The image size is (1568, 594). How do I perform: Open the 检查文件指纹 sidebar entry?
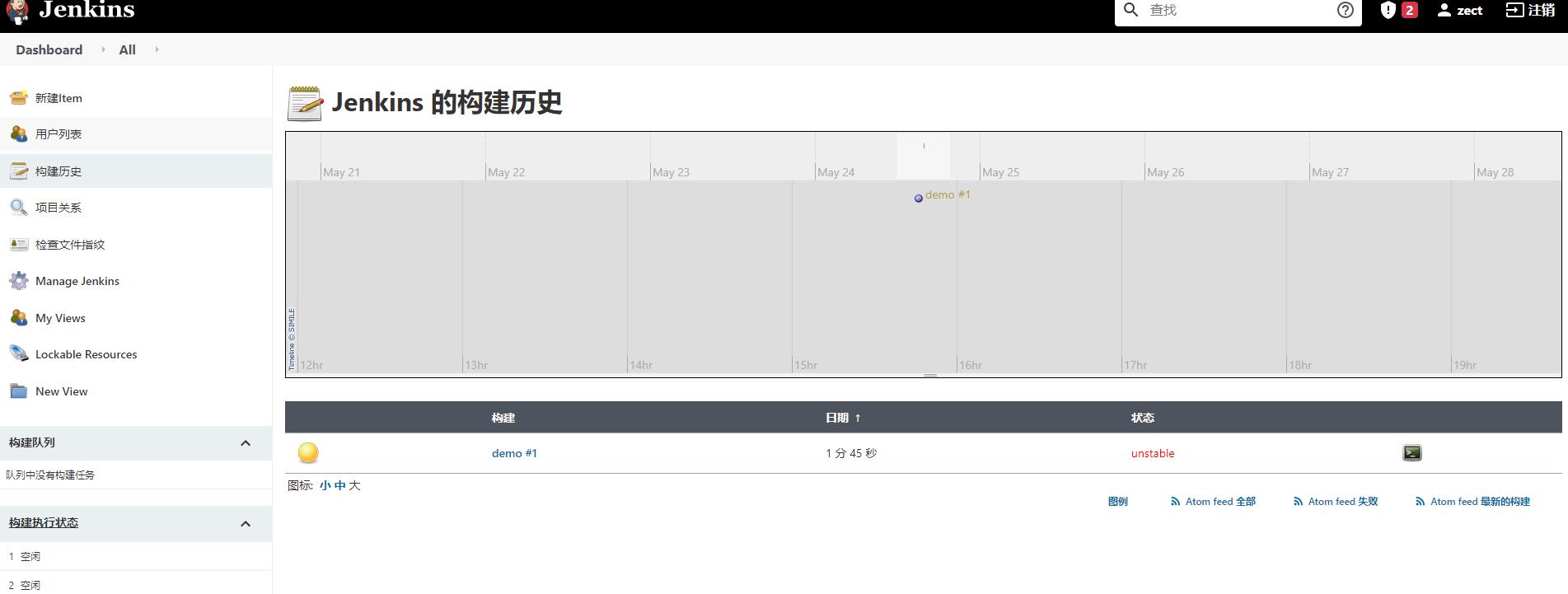(70, 245)
